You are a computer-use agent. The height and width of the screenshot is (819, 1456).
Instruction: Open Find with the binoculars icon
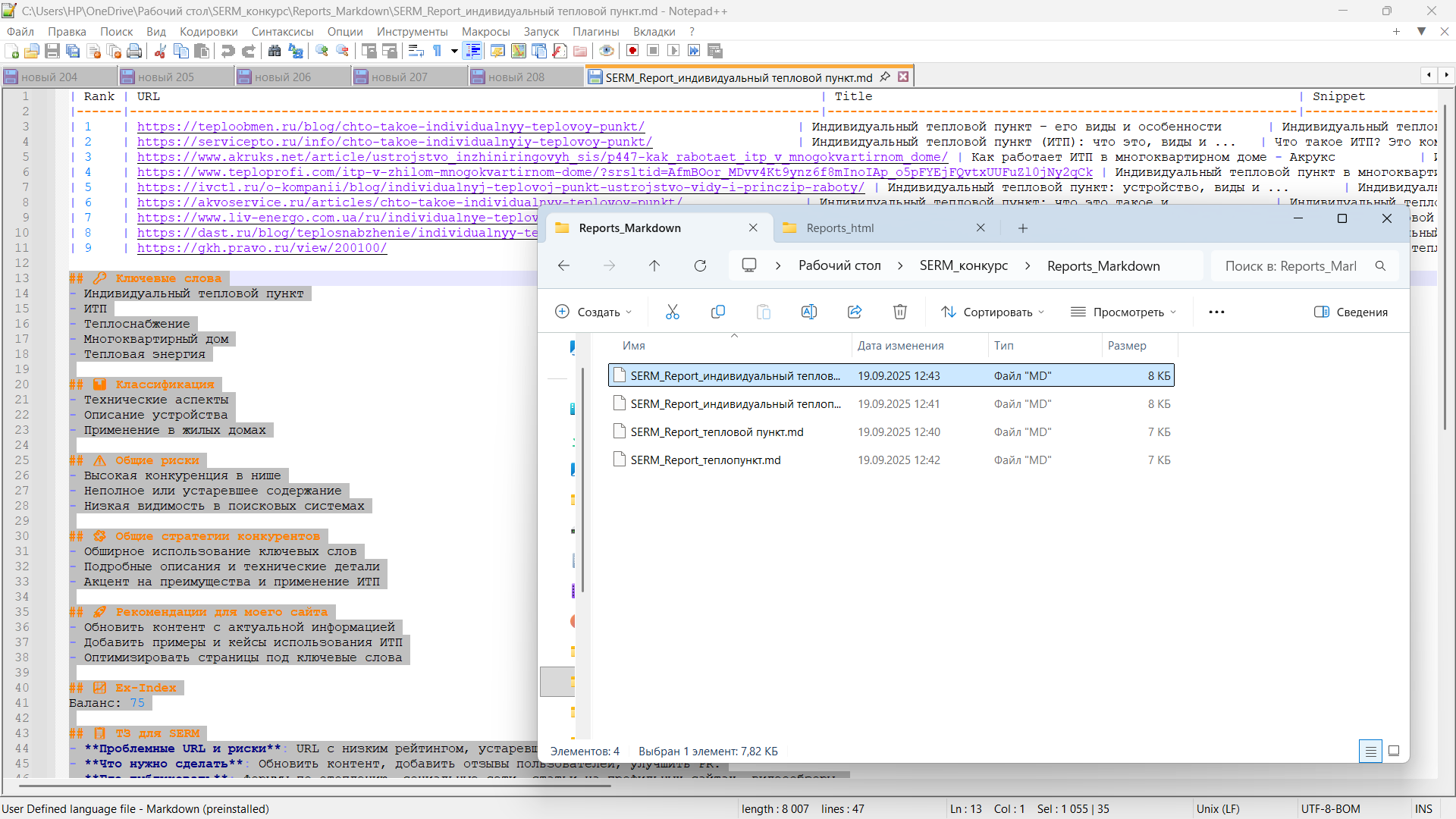pyautogui.click(x=275, y=51)
